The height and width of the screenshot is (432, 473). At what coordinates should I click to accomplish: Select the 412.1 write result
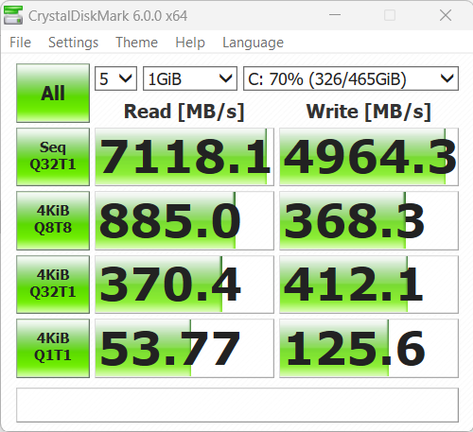[369, 284]
